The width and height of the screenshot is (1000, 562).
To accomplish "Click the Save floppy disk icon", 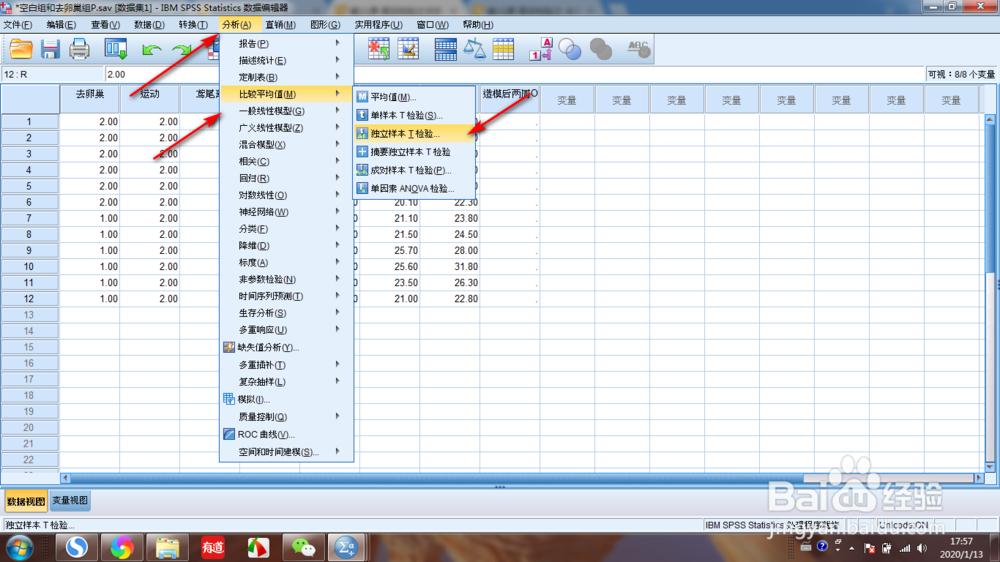I will click(50, 49).
